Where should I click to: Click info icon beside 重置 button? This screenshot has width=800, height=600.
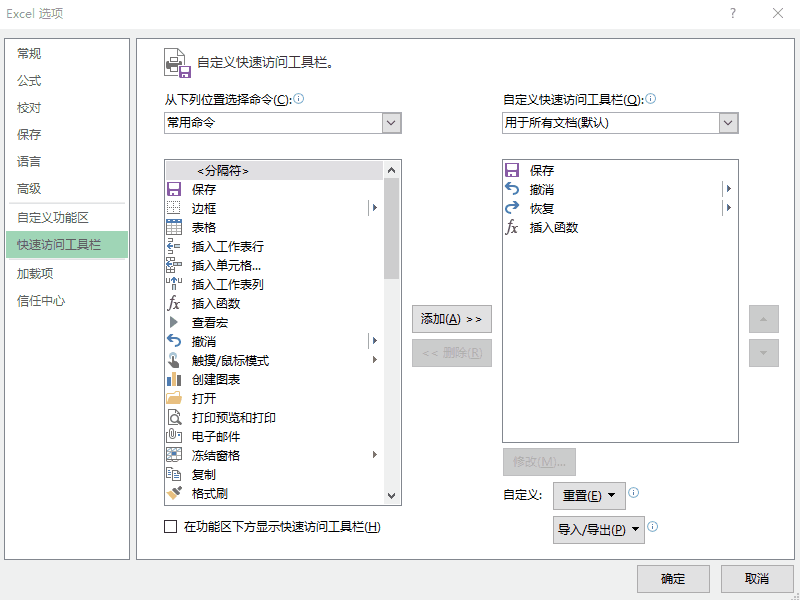tap(634, 492)
